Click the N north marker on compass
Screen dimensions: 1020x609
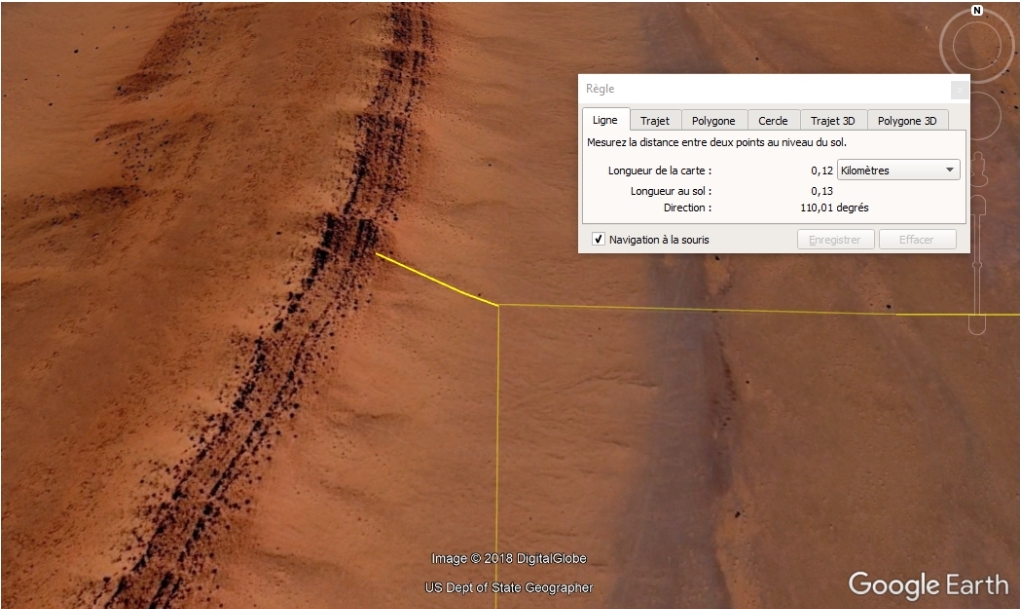tap(977, 11)
